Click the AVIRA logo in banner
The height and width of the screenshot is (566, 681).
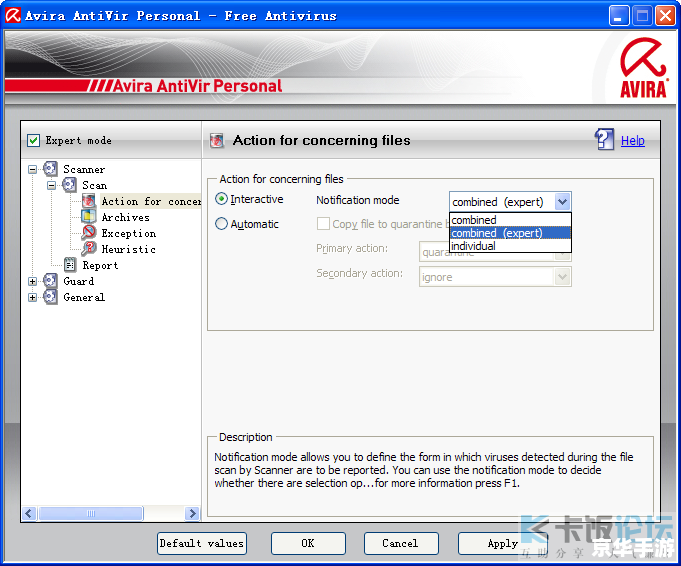(x=643, y=68)
